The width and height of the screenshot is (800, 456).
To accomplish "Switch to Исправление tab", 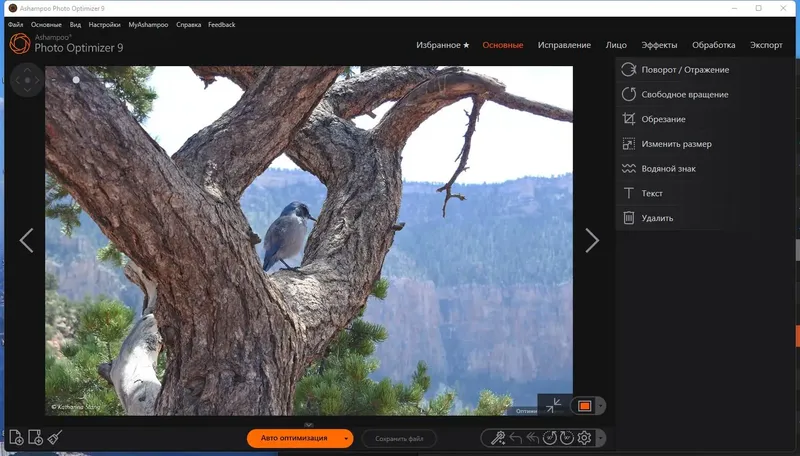I will 564,45.
